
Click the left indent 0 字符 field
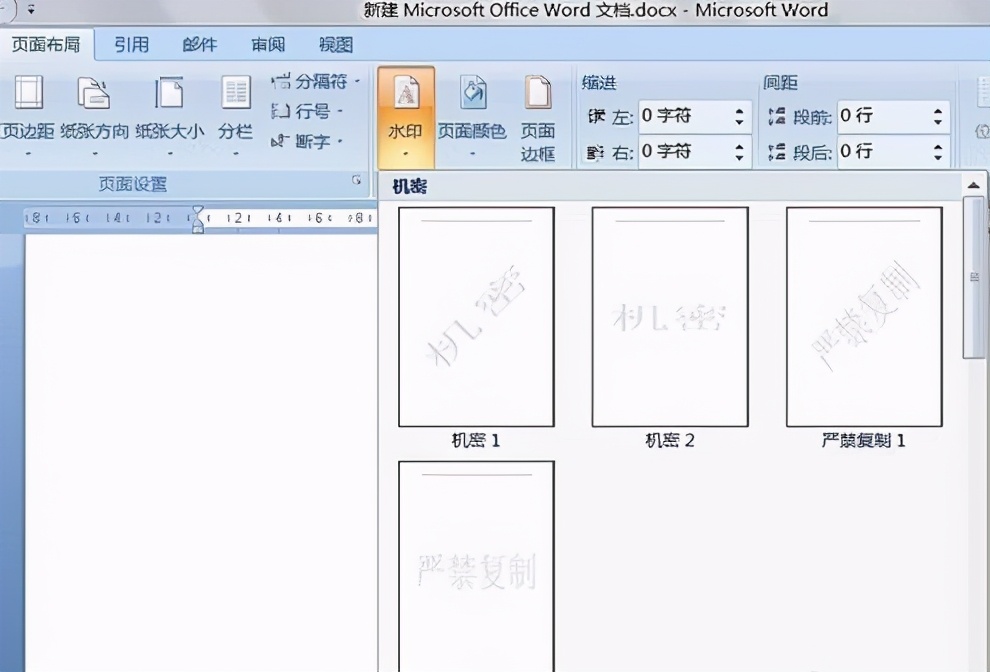(684, 116)
